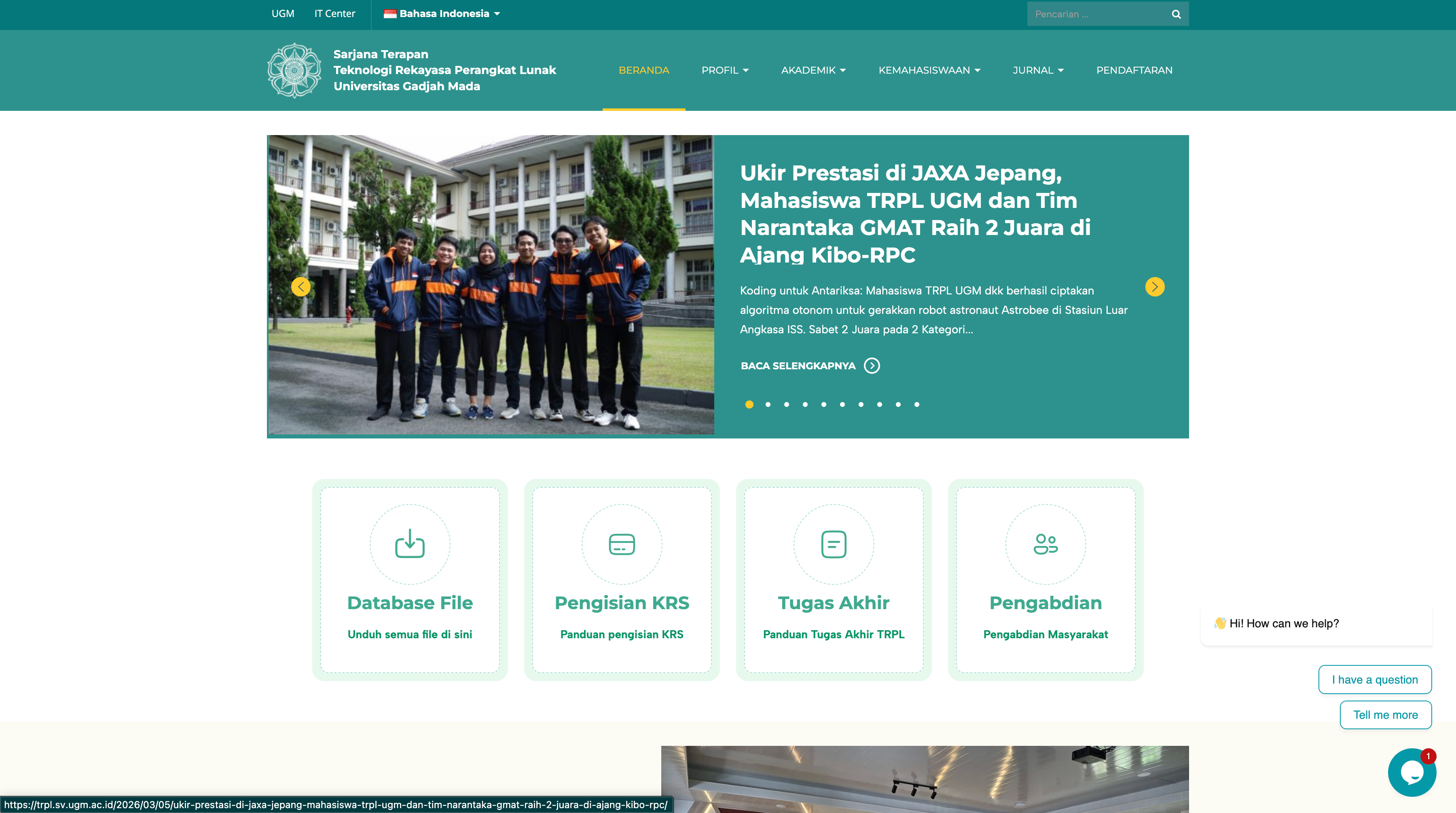Go to previous slide with left arrow
This screenshot has height=813, width=1456.
point(301,287)
